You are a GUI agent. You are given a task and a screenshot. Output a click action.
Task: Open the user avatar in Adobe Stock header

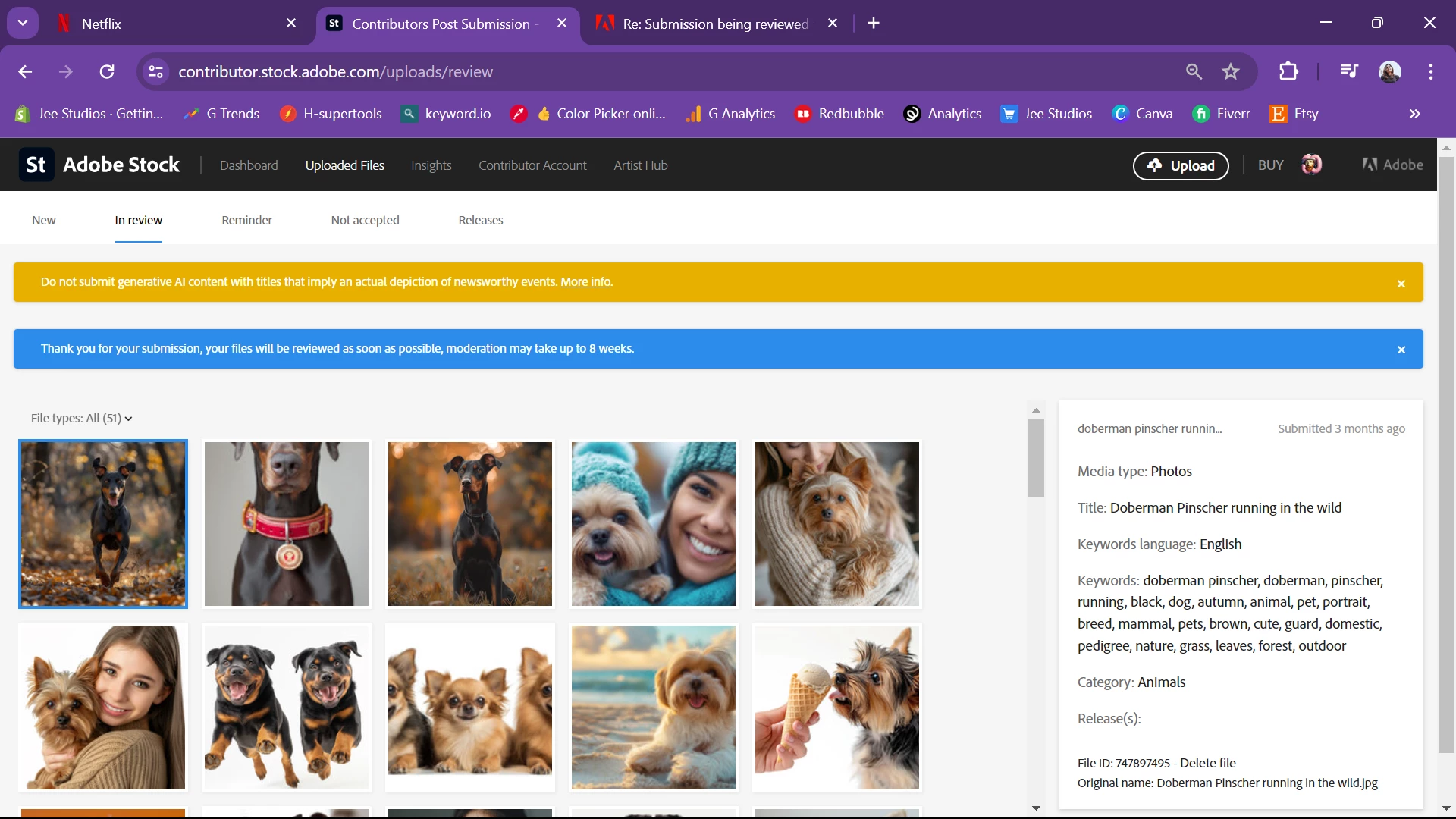coord(1312,165)
